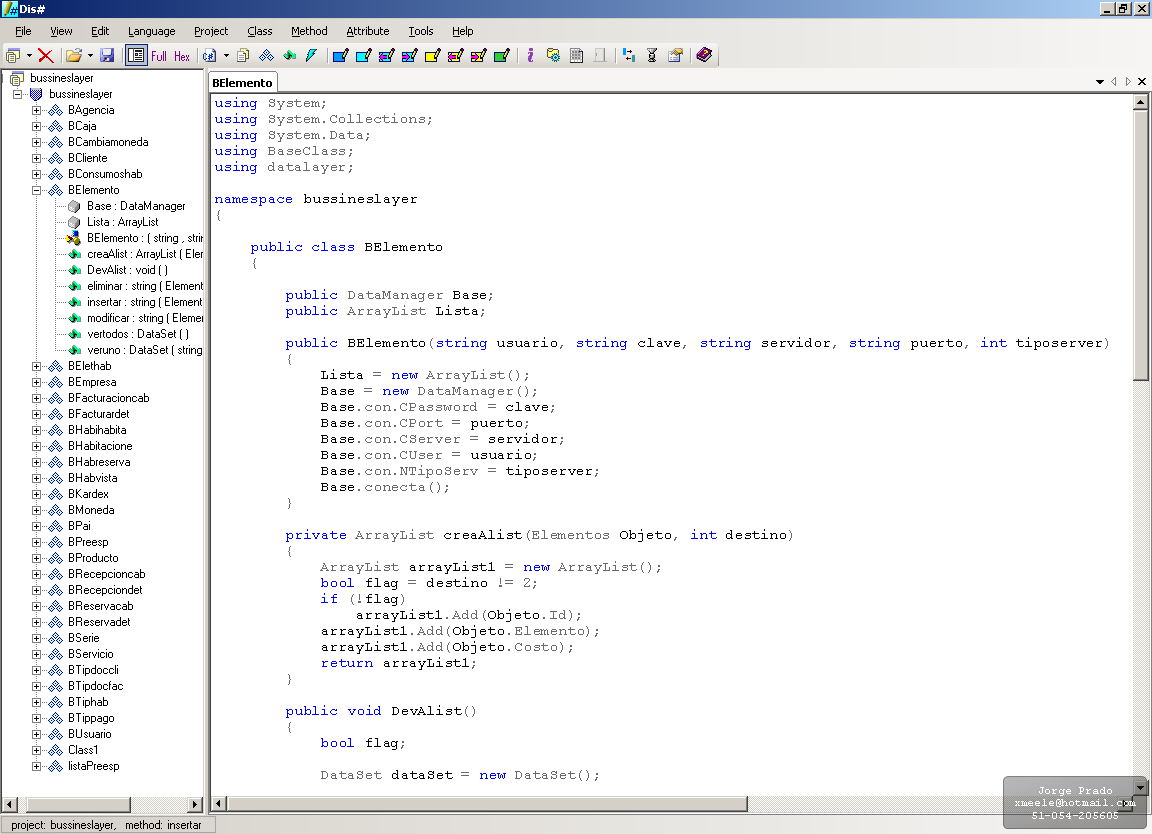Screen dimensions: 1152x834
Task: Click the purple help book icon
Action: coord(704,56)
